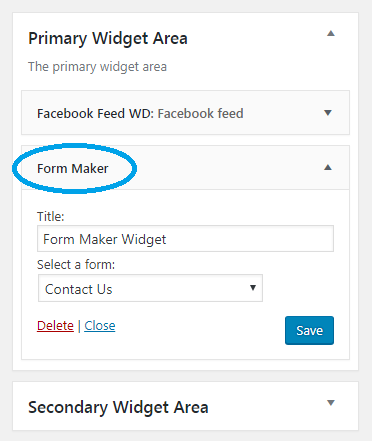The width and height of the screenshot is (372, 441).
Task: Expand the Facebook Feed WD widget arrow
Action: pos(328,113)
